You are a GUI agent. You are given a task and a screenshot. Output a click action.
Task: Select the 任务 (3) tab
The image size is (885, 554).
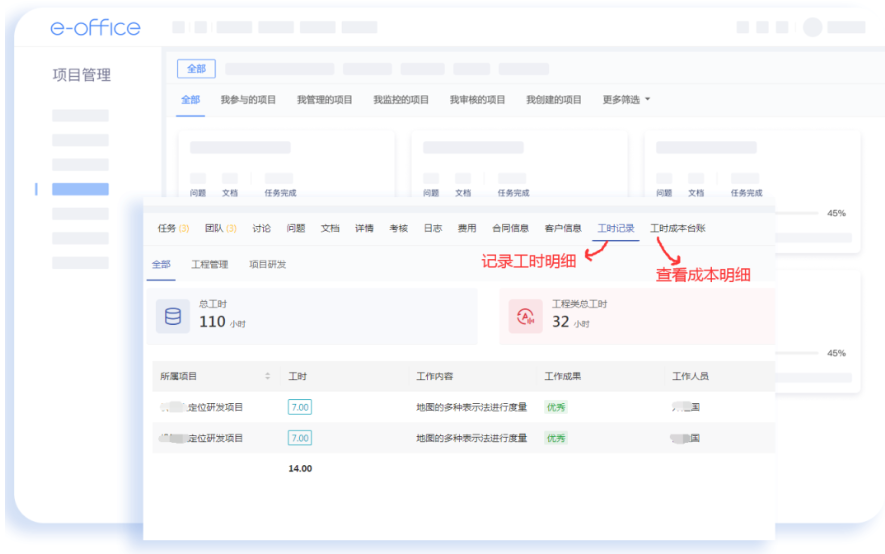(x=173, y=228)
